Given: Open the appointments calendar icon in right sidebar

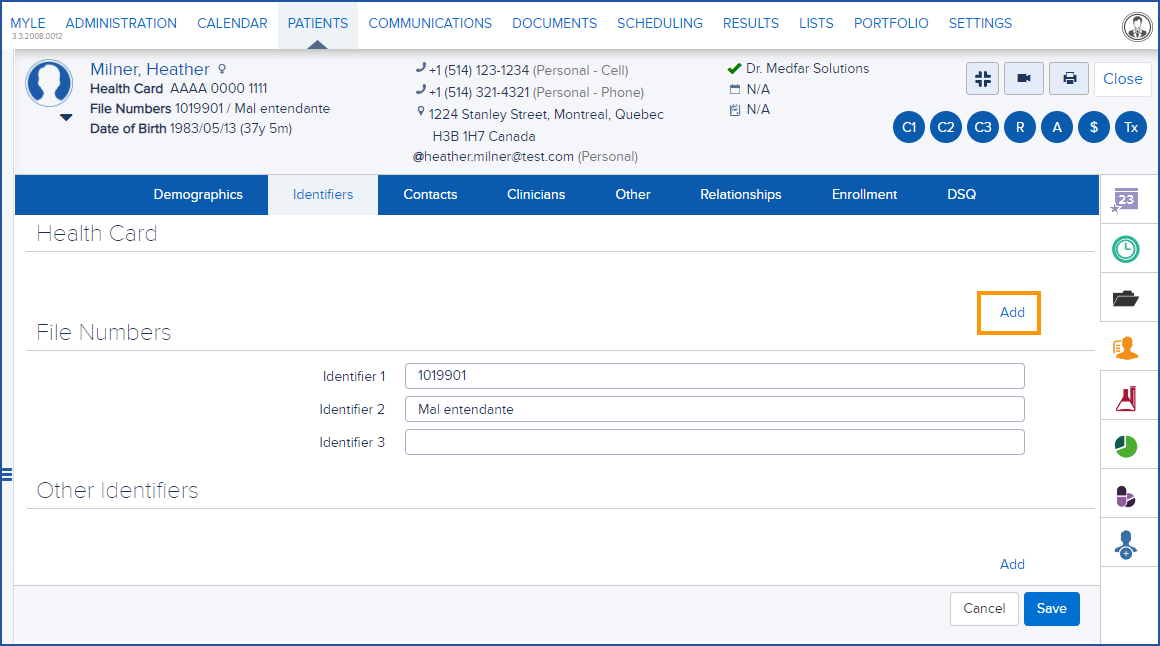Looking at the screenshot, I should [x=1129, y=199].
